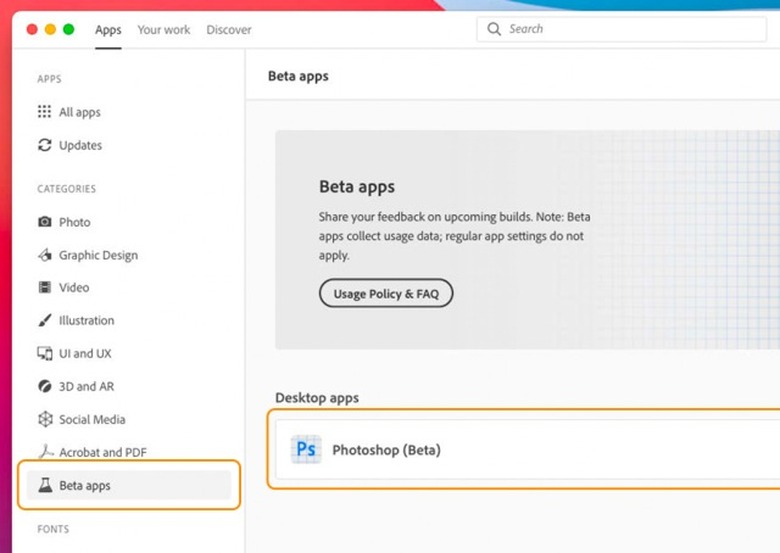This screenshot has height=553, width=780.
Task: Switch to the Apps tab
Action: 108,30
